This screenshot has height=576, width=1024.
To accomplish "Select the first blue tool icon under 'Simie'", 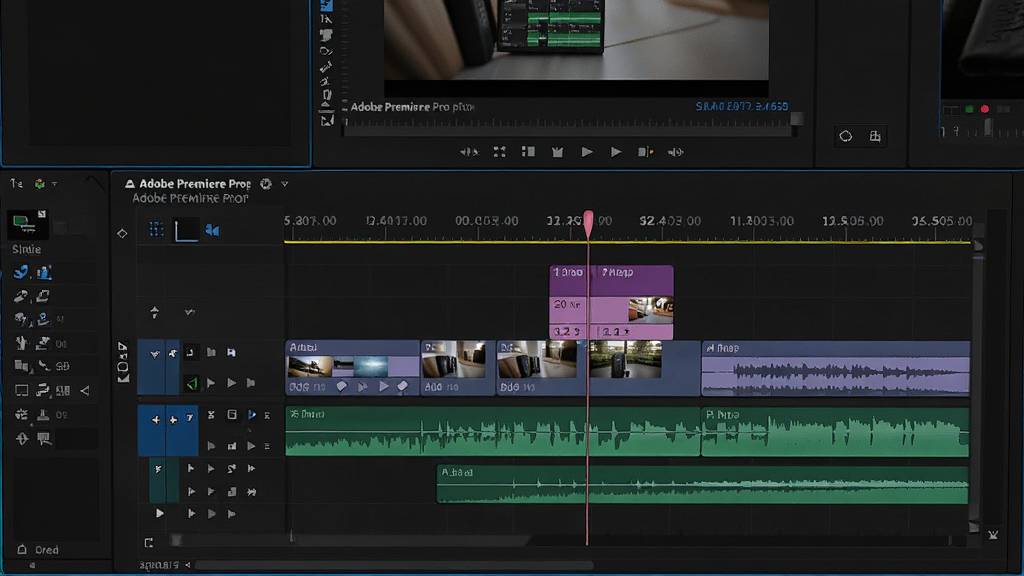I will click(22, 272).
